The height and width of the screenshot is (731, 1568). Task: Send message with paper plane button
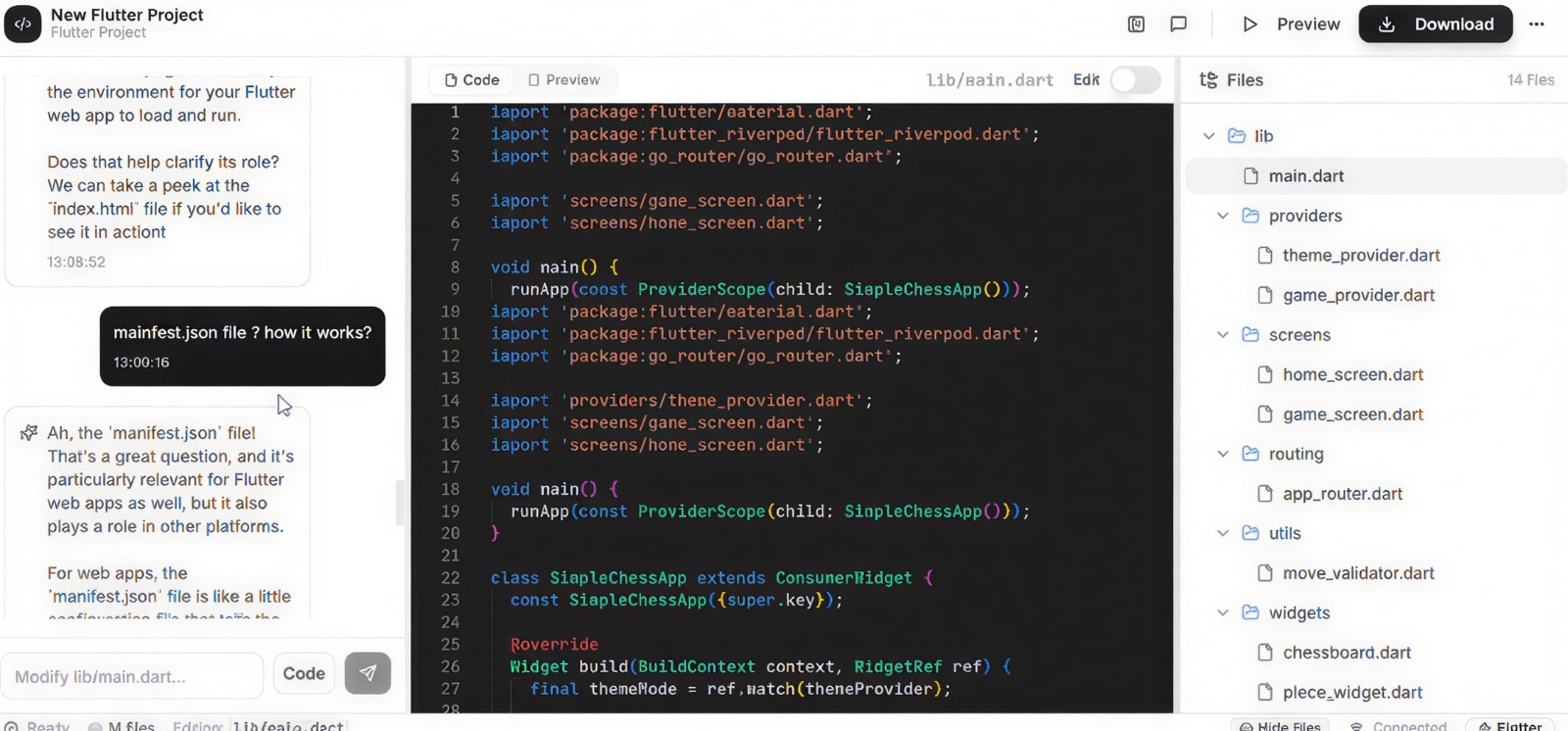pos(367,673)
